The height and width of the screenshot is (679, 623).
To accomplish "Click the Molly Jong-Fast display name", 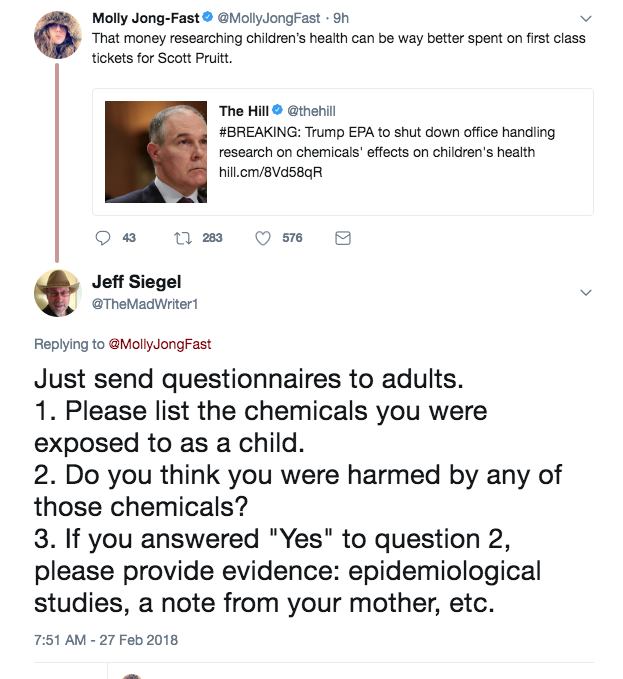I will [145, 18].
